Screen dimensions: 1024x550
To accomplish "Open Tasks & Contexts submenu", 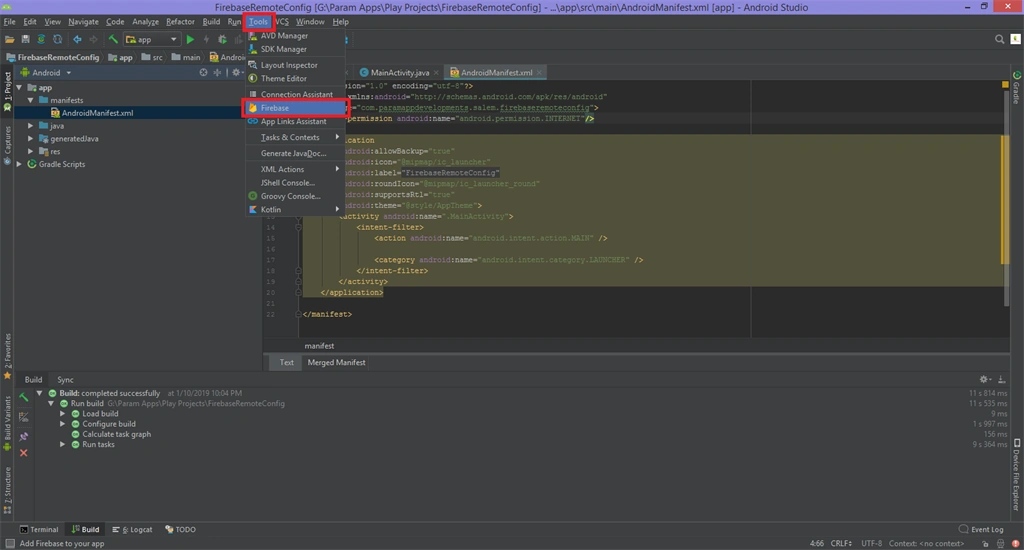I will (296, 137).
